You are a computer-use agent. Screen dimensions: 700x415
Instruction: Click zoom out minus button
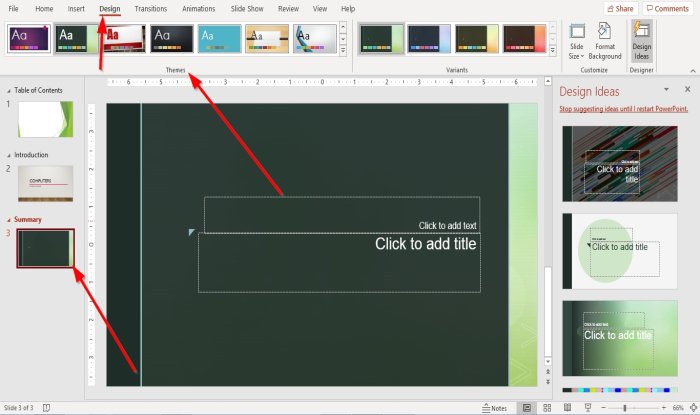604,408
